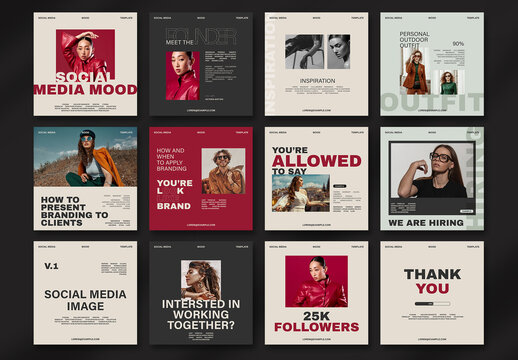The image size is (518, 360).
Task: Click the small pill button on hiring card
Action: (466, 211)
